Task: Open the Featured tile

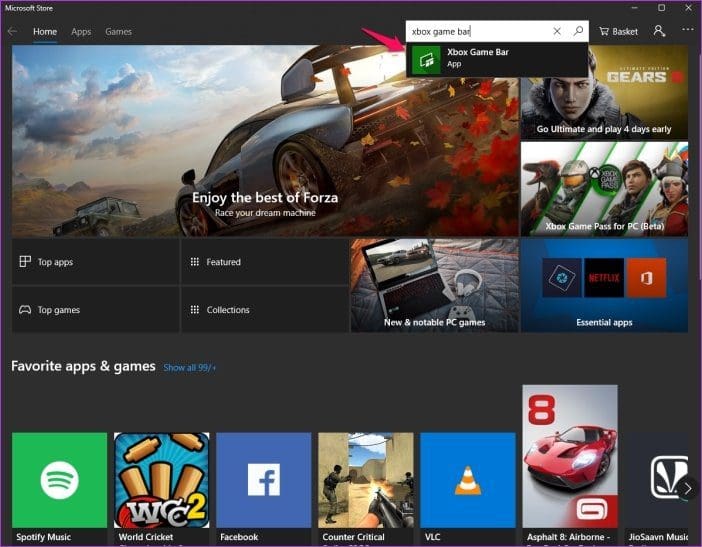Action: pos(265,262)
